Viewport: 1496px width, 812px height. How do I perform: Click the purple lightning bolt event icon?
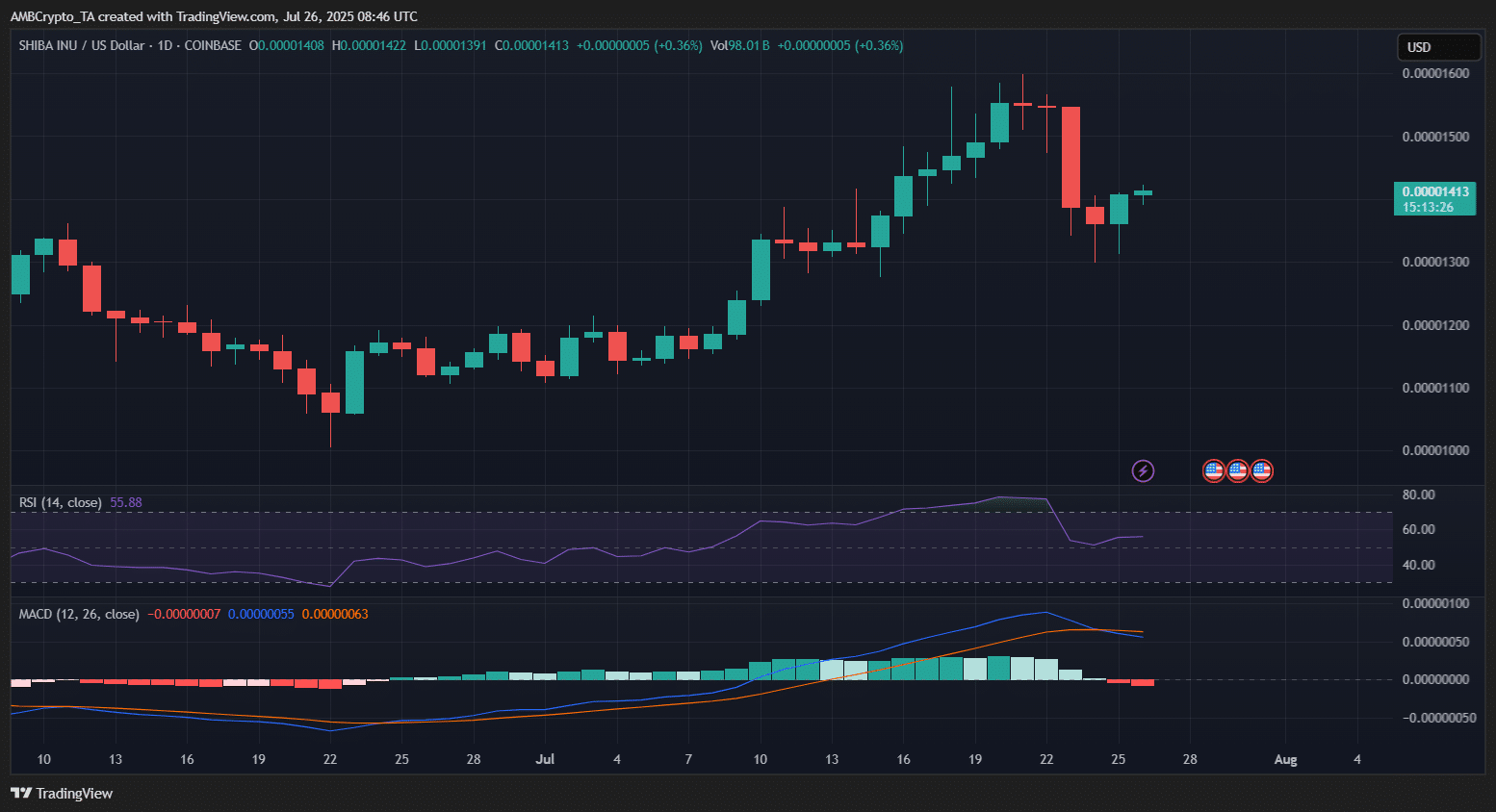point(1143,470)
